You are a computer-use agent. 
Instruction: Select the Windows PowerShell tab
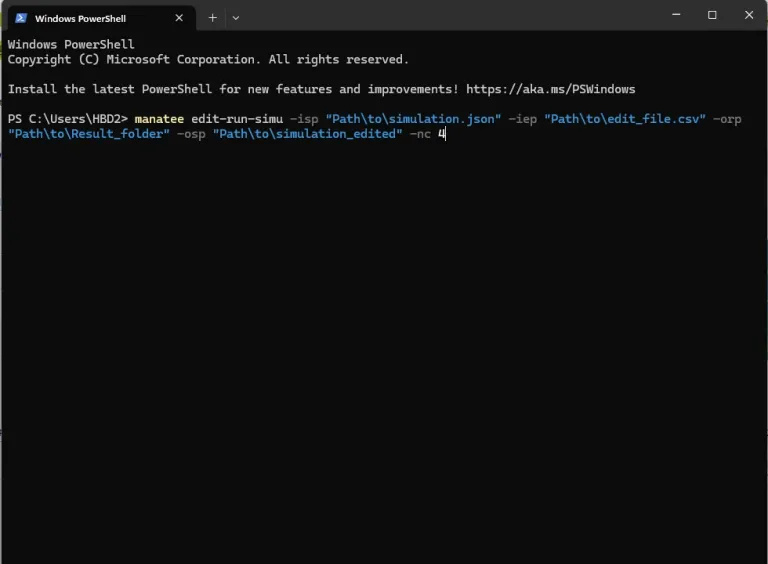[x=101, y=18]
